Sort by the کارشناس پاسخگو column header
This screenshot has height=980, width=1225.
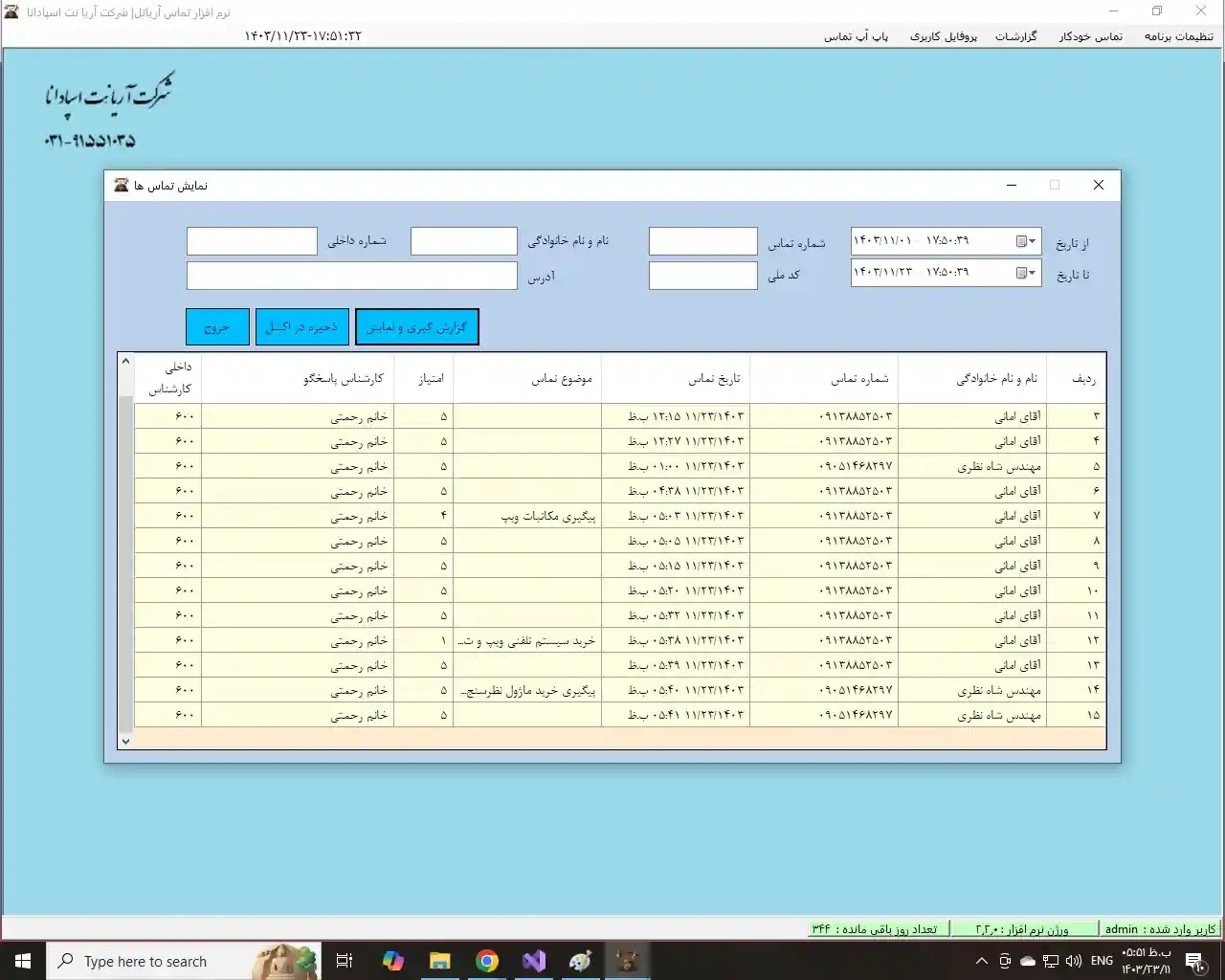pos(298,379)
